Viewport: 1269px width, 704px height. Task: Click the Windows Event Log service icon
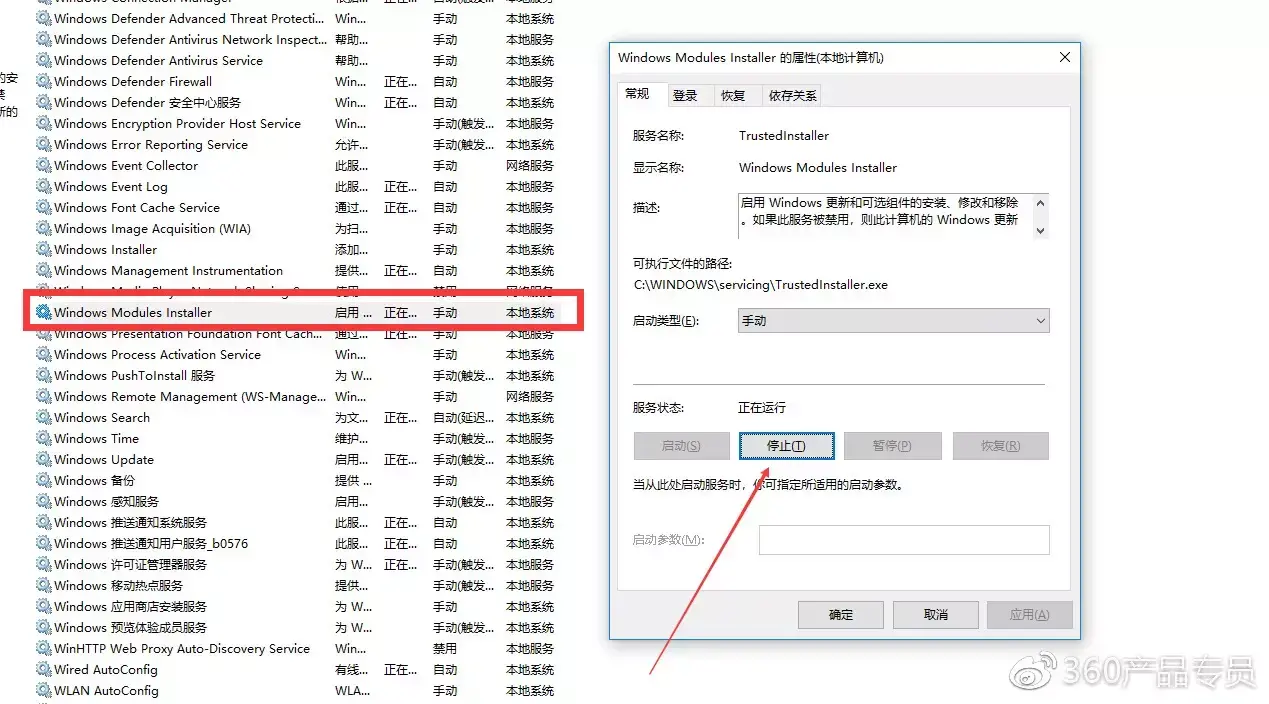point(44,187)
